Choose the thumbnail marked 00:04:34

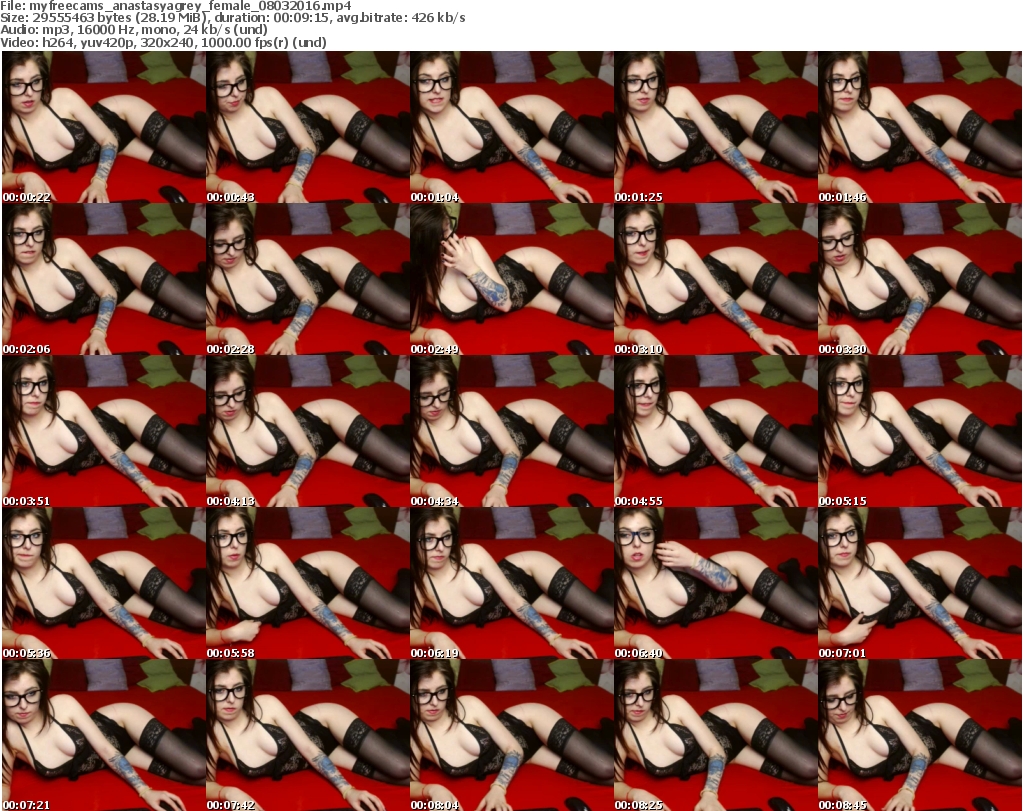[x=511, y=431]
